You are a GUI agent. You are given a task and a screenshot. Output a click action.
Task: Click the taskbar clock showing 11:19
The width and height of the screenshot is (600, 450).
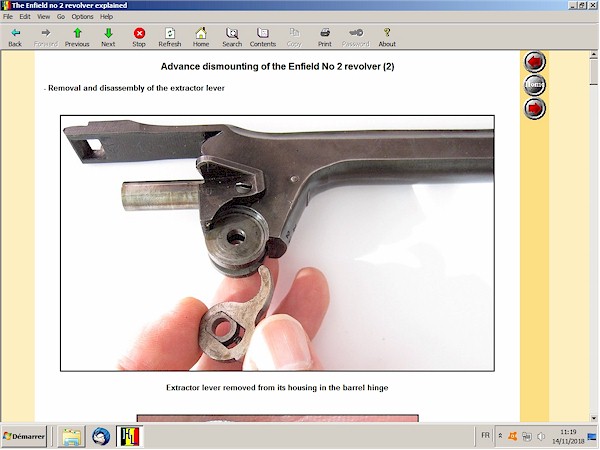point(568,436)
